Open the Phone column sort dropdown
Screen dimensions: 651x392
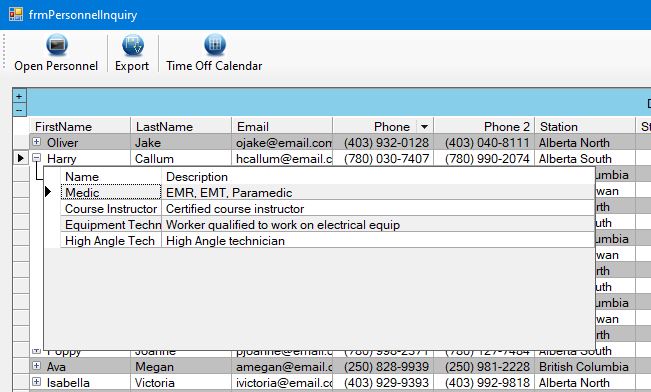point(424,126)
